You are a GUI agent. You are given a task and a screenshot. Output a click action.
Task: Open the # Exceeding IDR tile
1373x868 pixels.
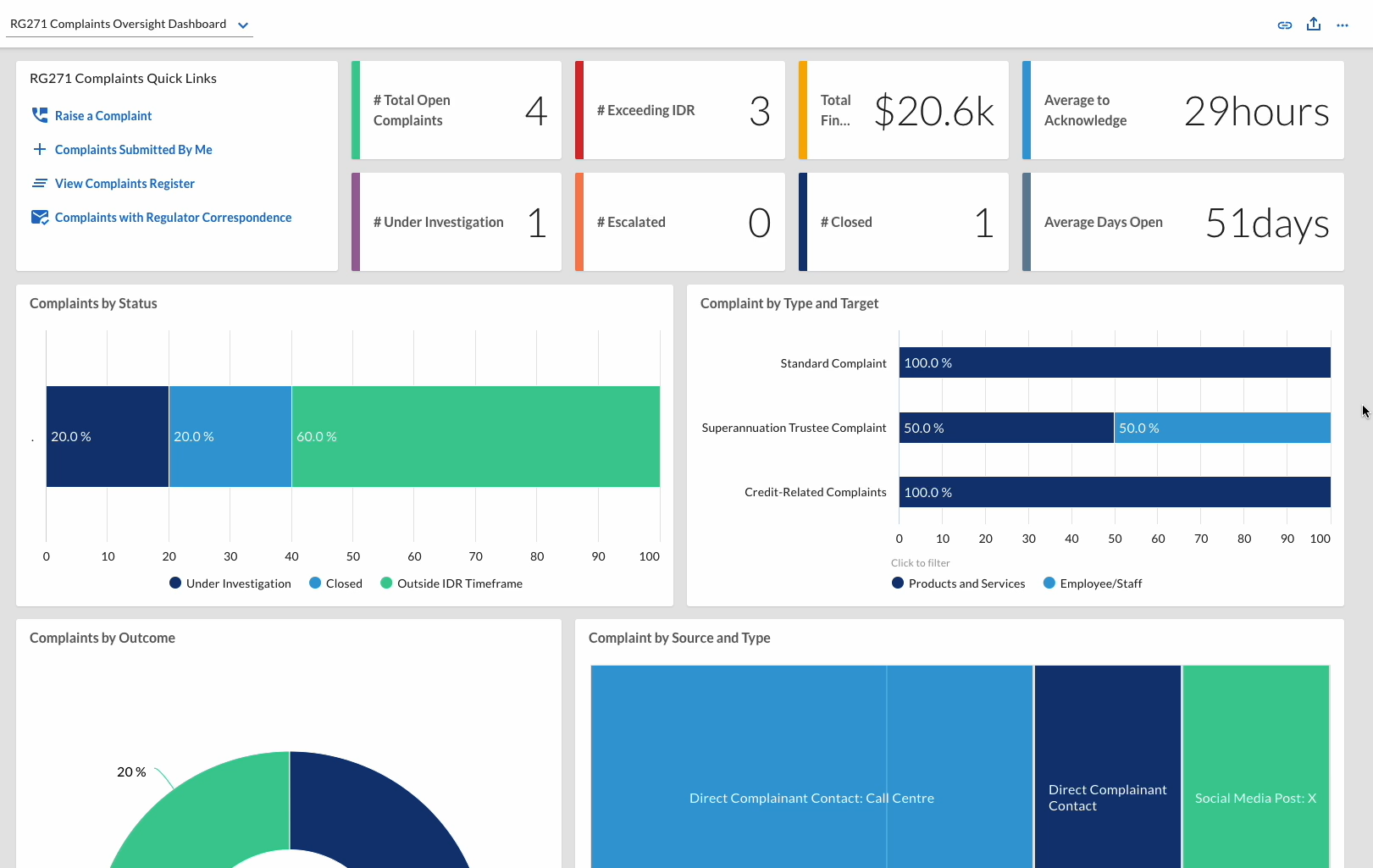coord(680,110)
